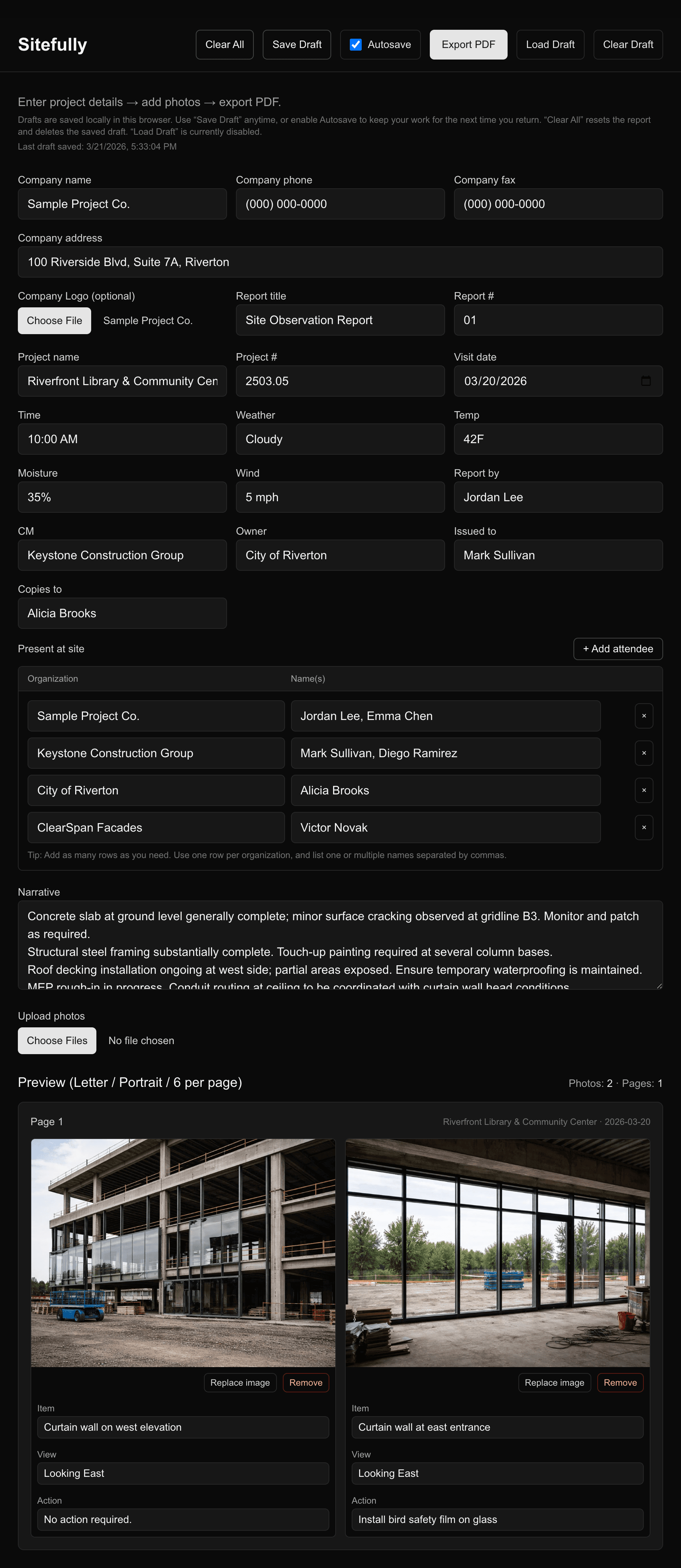Edit the Moisture field showing 35%
This screenshot has width=681, height=1568.
[x=122, y=497]
